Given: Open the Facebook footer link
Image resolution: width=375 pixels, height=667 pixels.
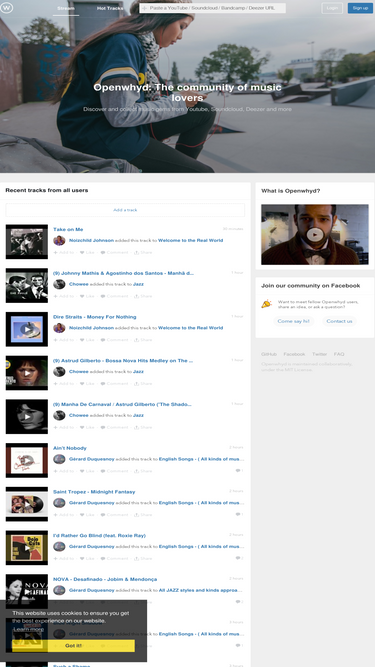Looking at the screenshot, I should 294,354.
